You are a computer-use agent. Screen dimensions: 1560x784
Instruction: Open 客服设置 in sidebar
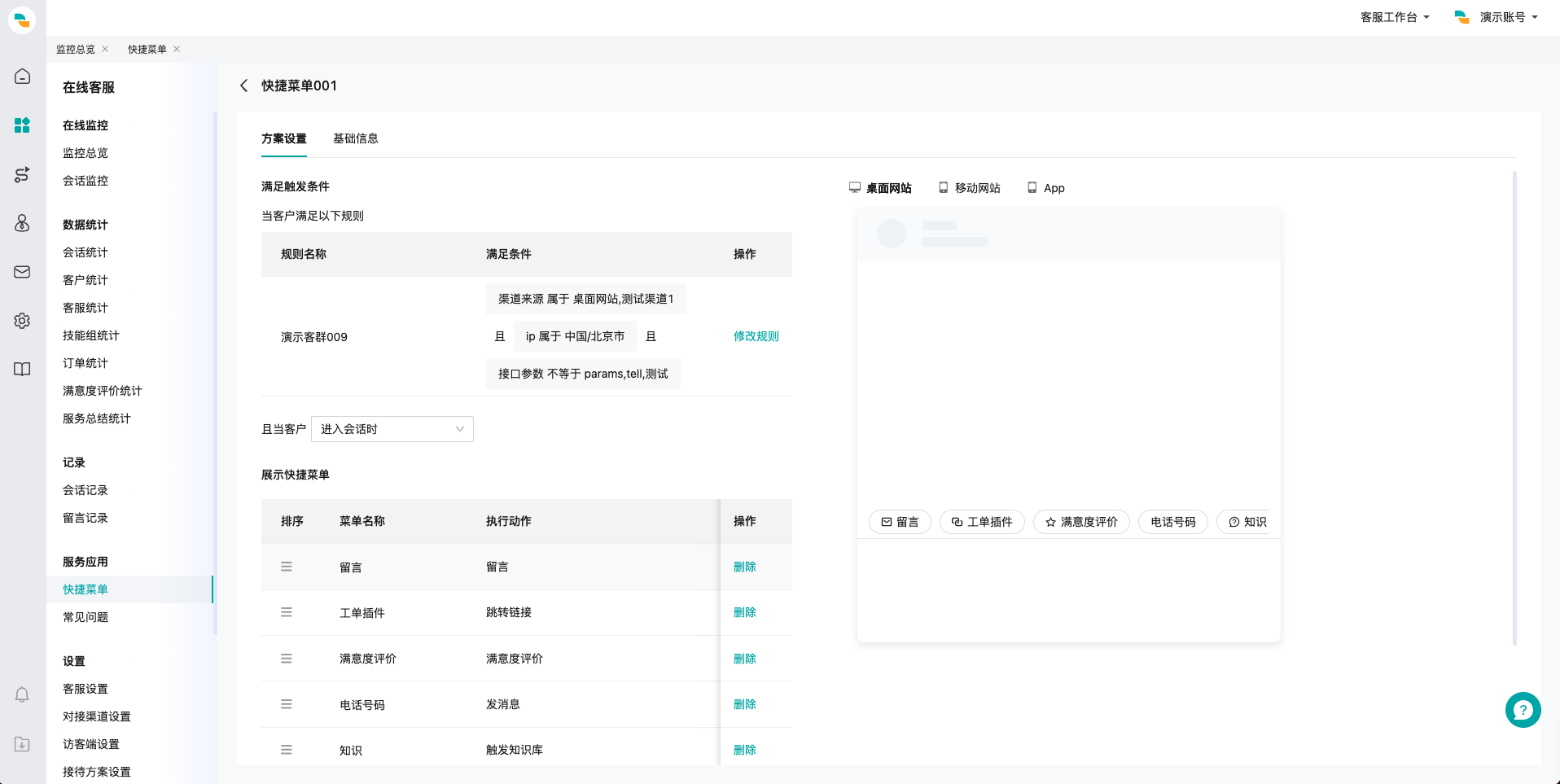tap(85, 689)
